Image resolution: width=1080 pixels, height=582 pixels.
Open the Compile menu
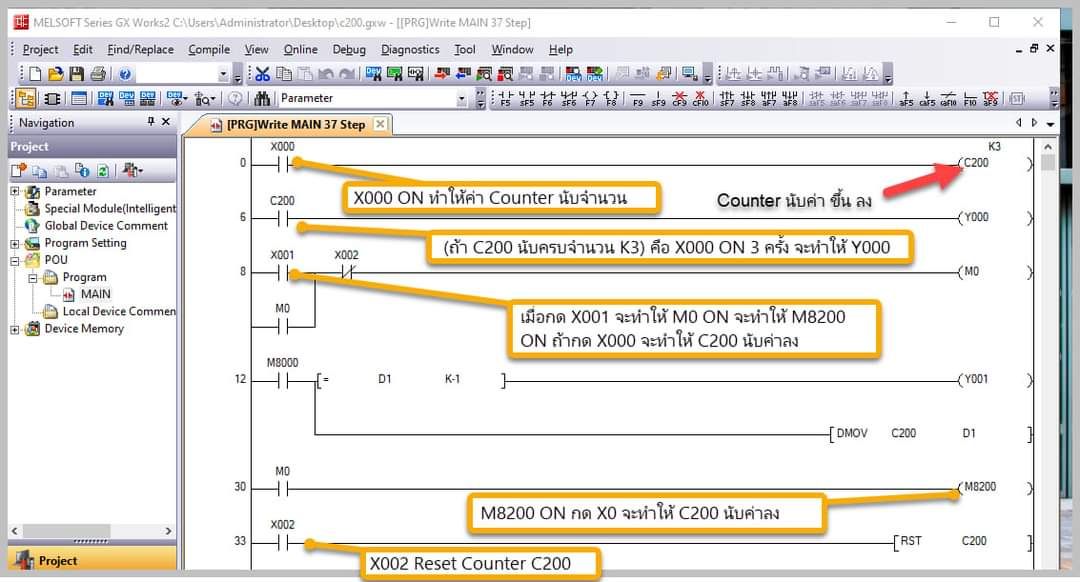pos(209,50)
